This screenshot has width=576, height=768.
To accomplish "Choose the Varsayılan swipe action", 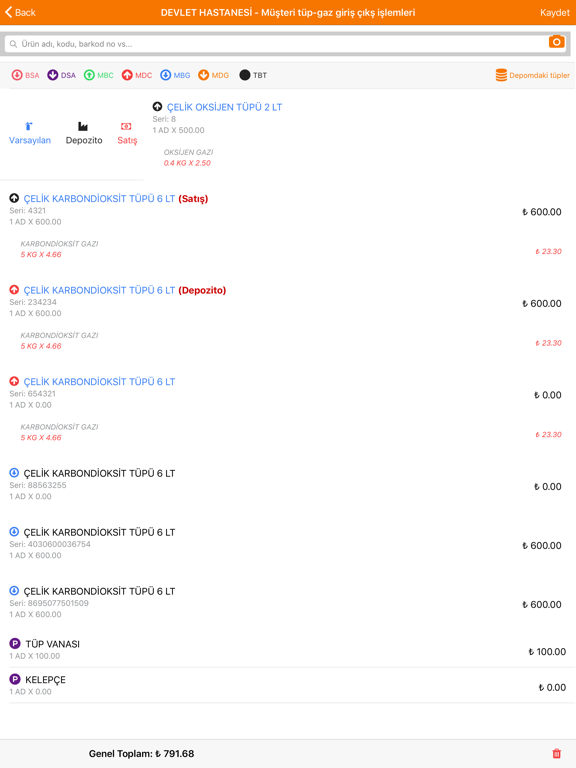I will tap(29, 134).
